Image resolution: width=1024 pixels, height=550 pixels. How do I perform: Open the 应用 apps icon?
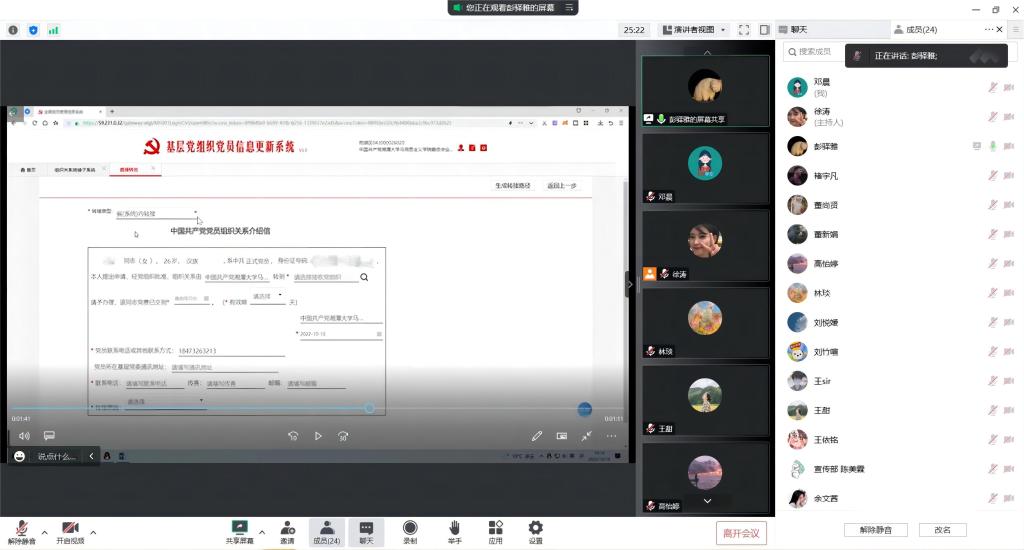tap(495, 527)
